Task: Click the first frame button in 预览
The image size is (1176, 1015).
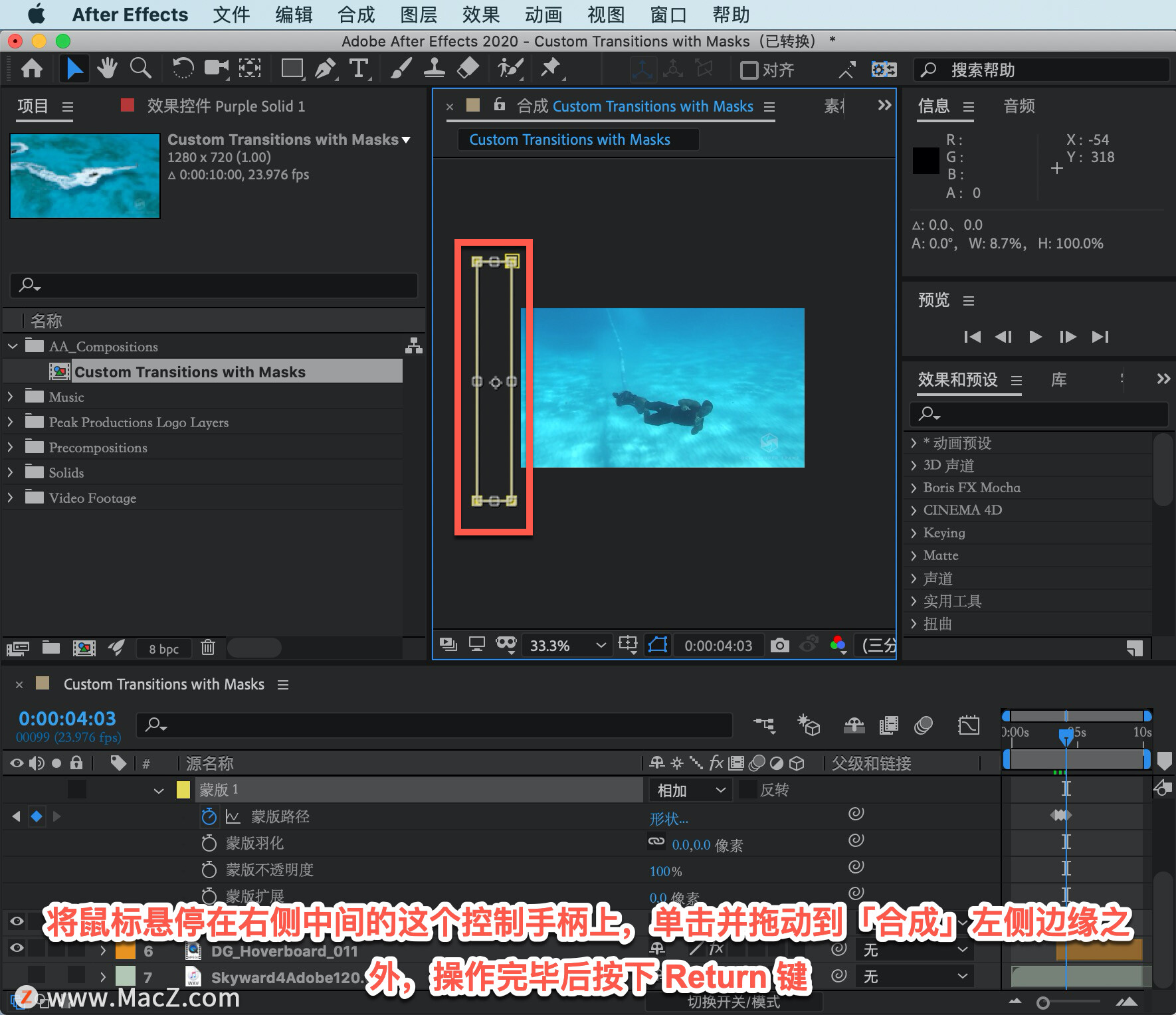Action: click(972, 337)
